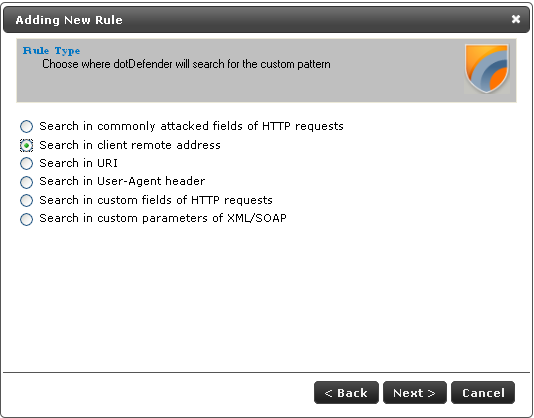This screenshot has width=534, height=418.
Task: Select the commonly attacked fields radio button
Action: [26, 126]
